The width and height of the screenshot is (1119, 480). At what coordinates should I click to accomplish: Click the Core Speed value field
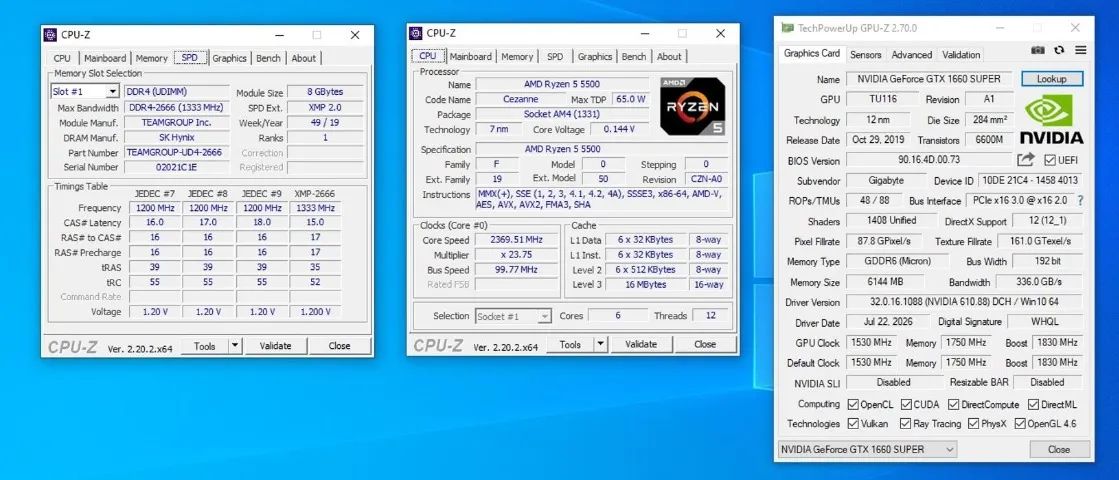pos(517,240)
